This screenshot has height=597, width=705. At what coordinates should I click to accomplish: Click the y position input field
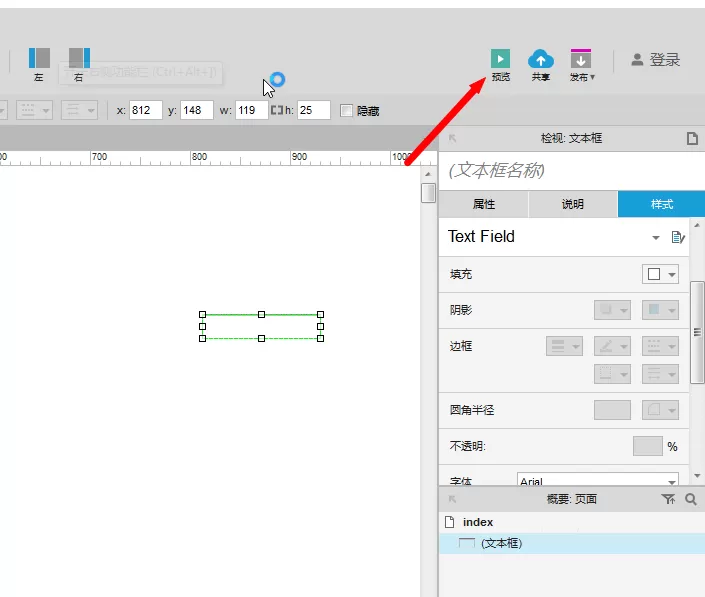196,110
